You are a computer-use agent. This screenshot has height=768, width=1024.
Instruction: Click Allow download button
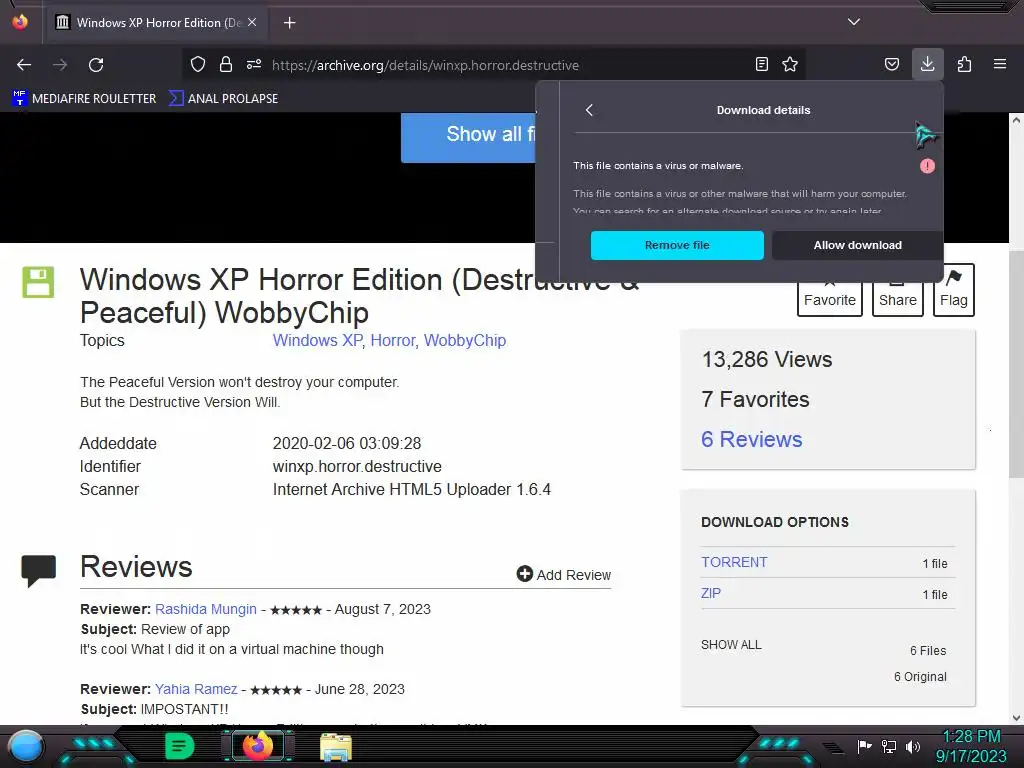[857, 245]
